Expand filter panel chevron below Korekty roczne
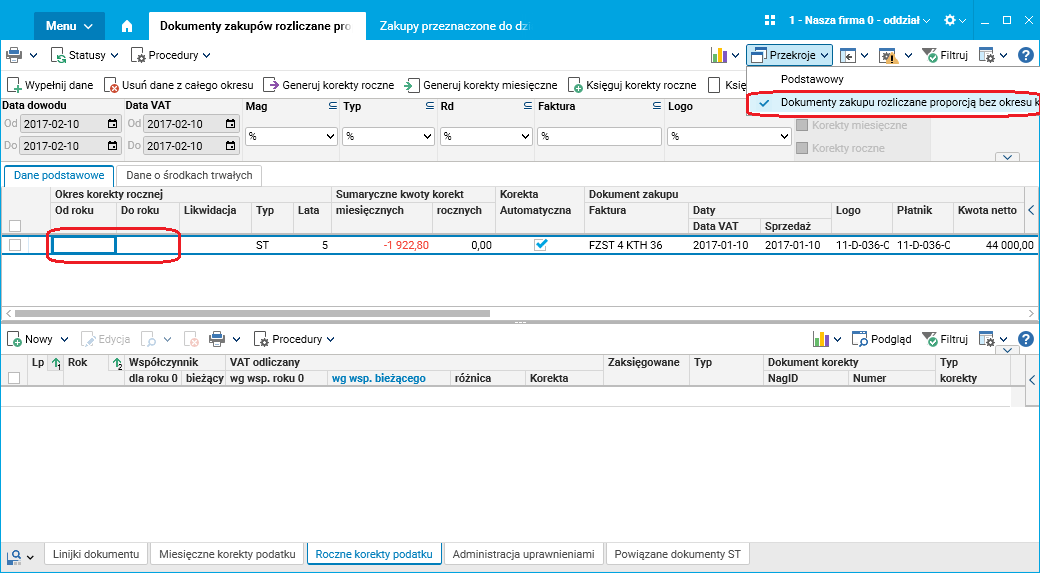1040x573 pixels. point(1007,157)
